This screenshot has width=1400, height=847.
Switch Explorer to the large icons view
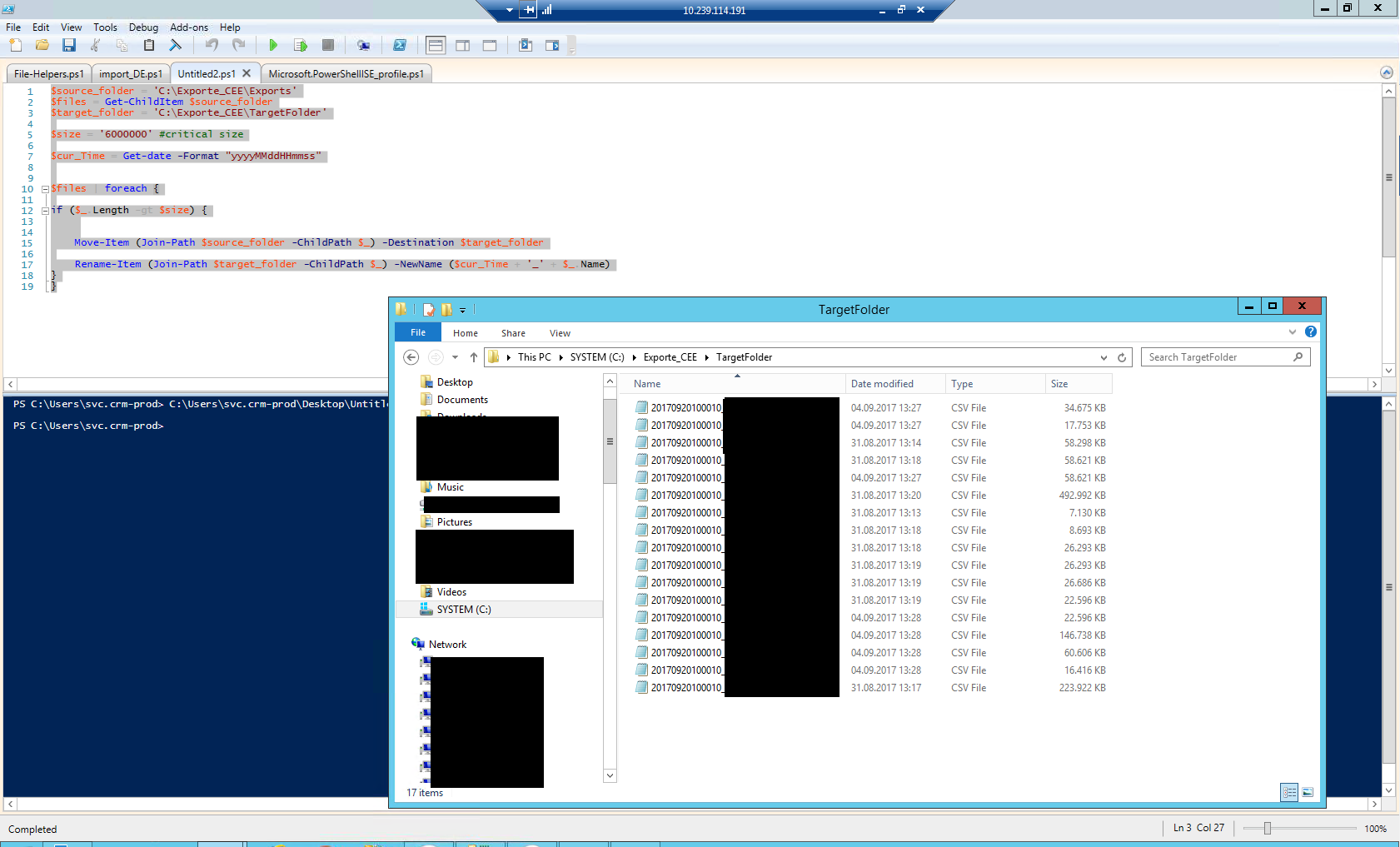(x=1308, y=792)
